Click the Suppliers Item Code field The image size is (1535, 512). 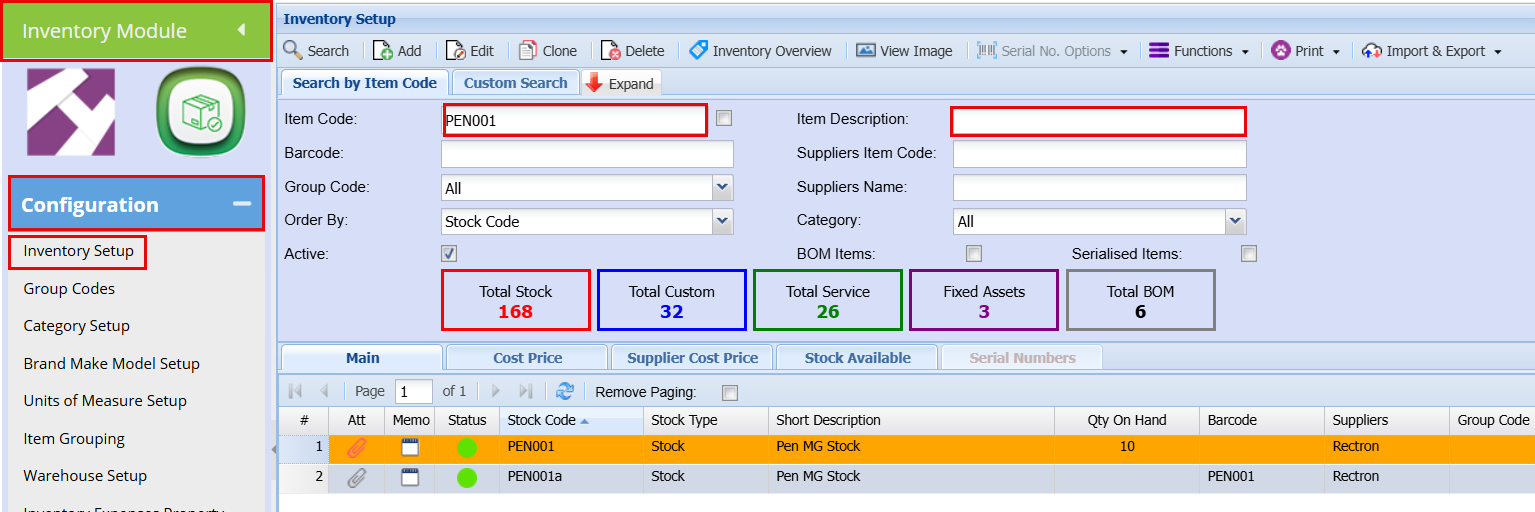[1100, 154]
